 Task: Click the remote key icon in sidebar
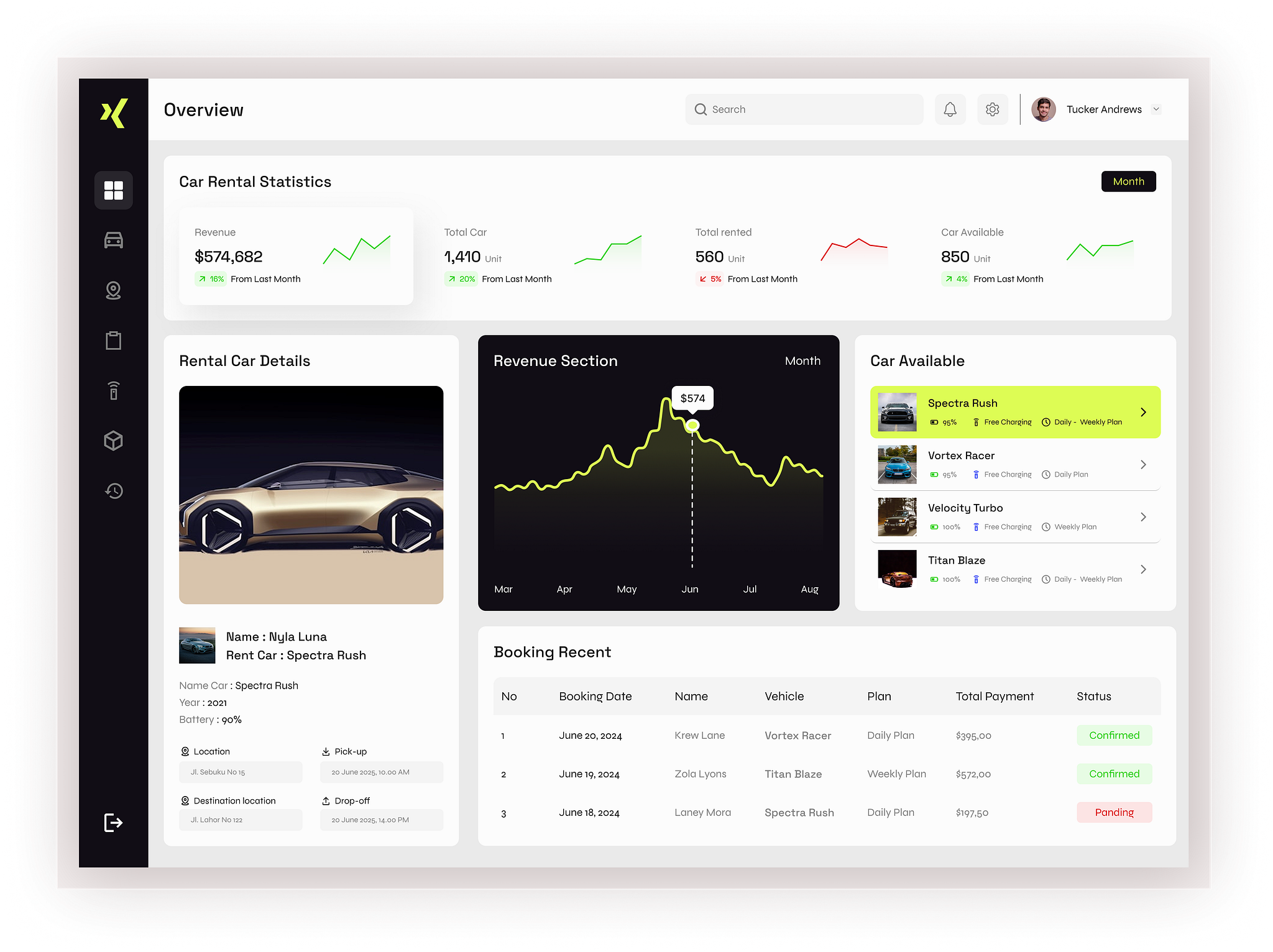[x=114, y=390]
